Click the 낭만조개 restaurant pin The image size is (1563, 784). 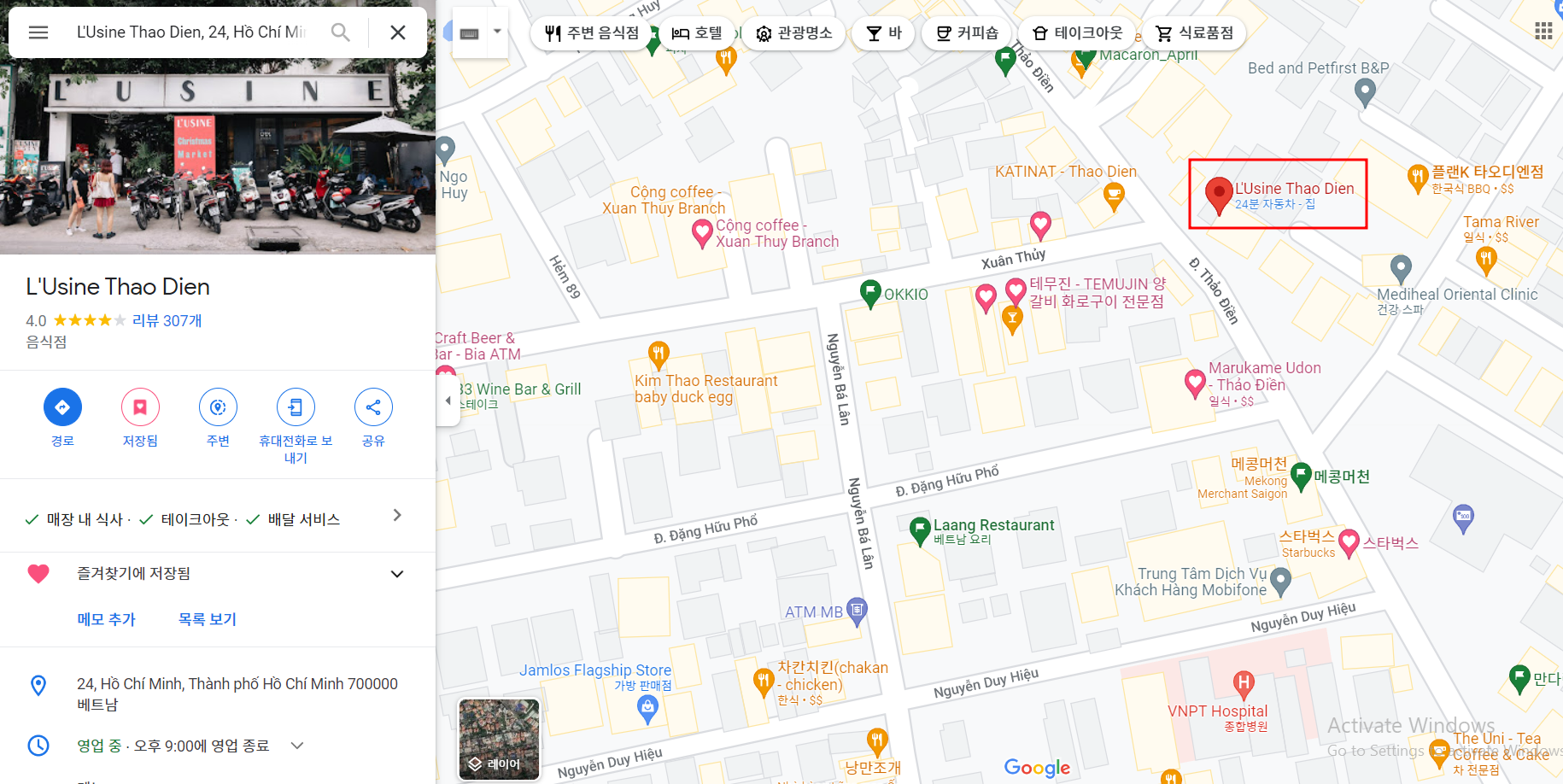coord(877,742)
